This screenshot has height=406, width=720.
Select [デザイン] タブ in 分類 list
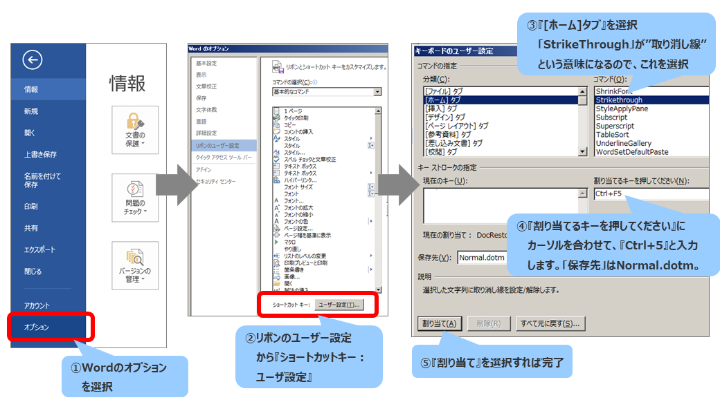point(501,117)
